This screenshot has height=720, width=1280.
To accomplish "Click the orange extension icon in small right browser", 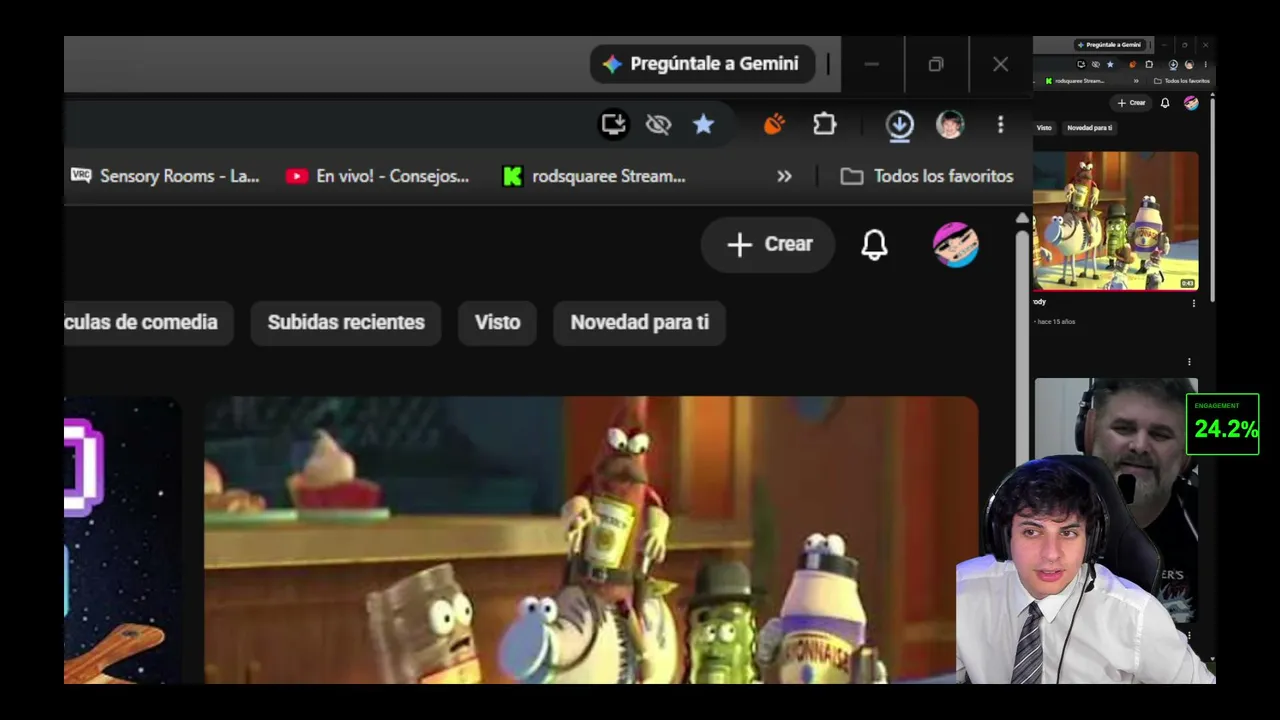I will pos(1132,64).
